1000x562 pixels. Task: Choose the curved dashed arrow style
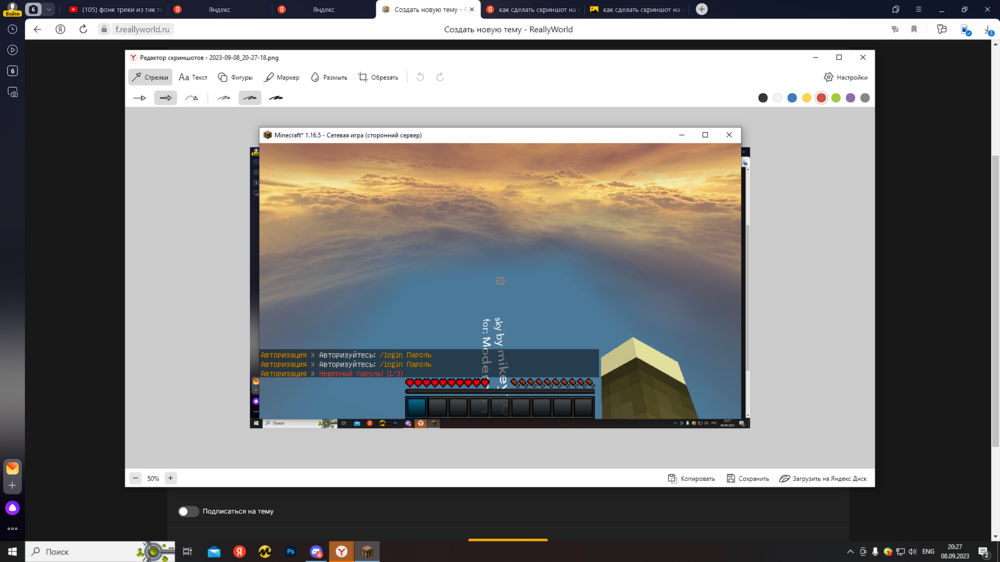(x=191, y=98)
